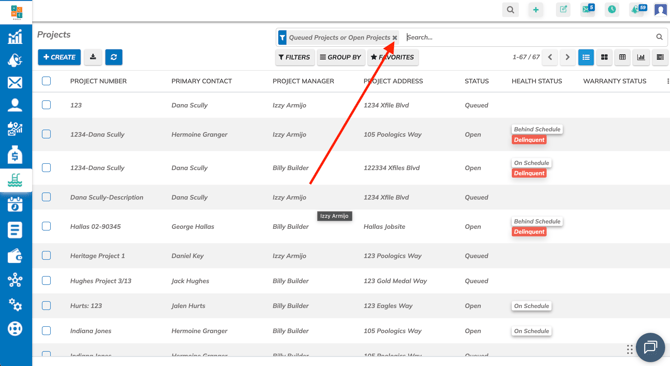The width and height of the screenshot is (670, 366).
Task: Click into the Search field
Action: click(529, 37)
